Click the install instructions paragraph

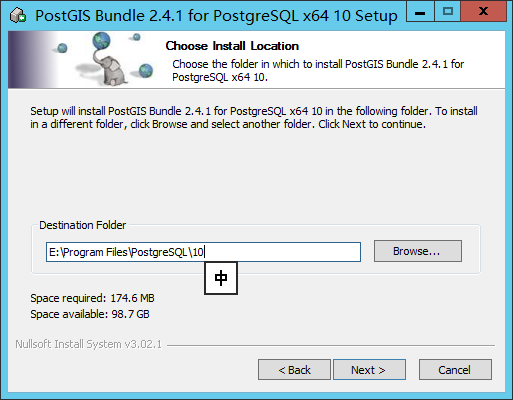(254, 117)
